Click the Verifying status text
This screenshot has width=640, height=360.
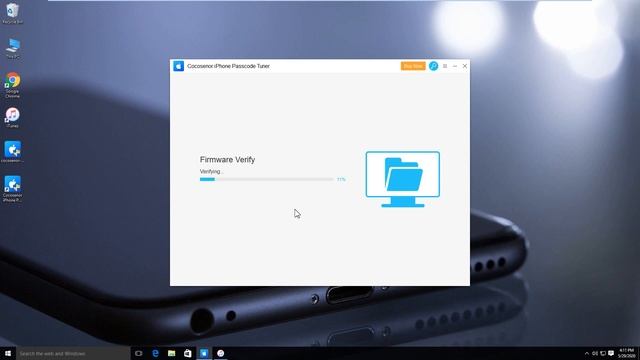[x=211, y=171]
